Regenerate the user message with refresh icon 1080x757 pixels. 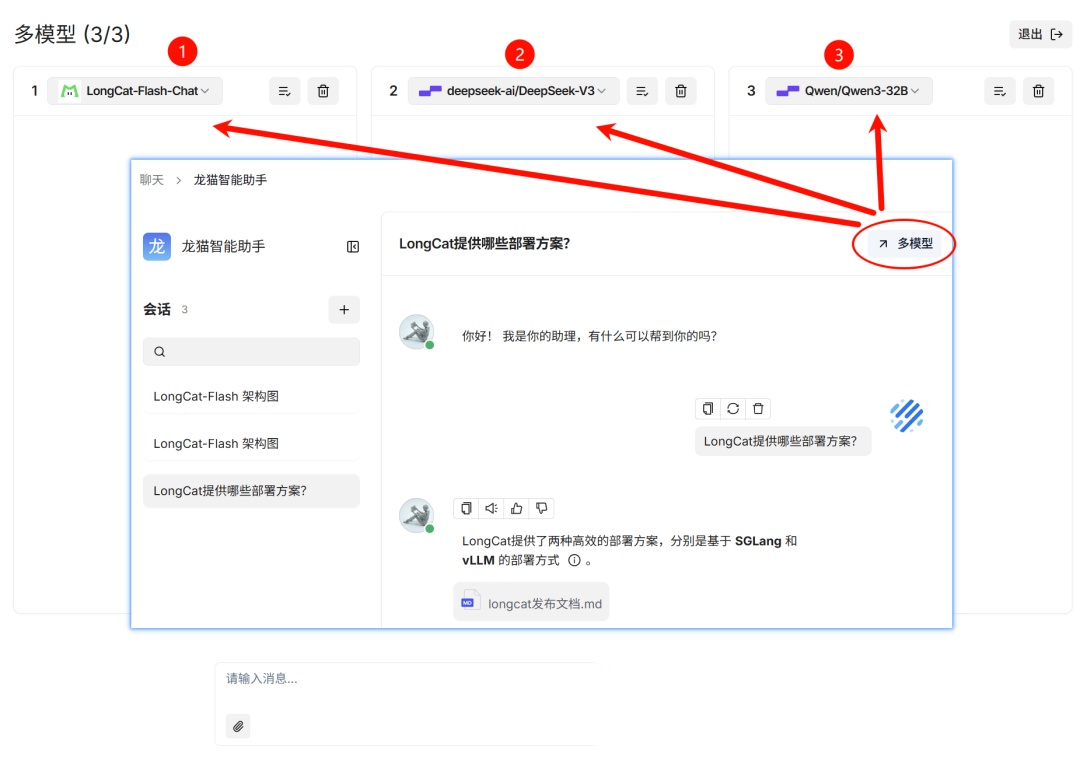(x=733, y=409)
